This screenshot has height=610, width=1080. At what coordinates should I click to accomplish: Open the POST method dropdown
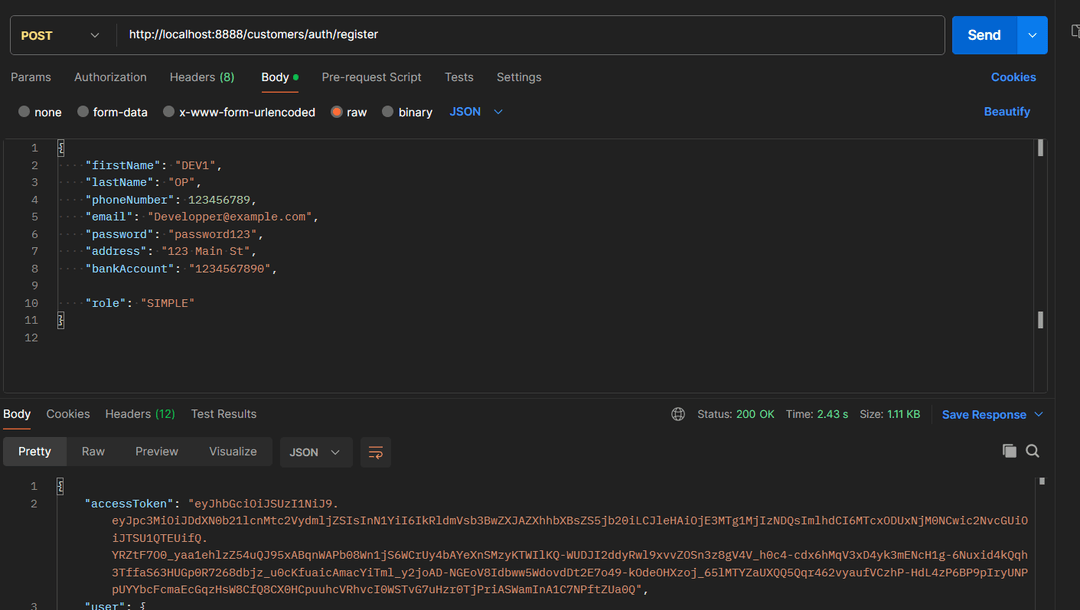[60, 35]
